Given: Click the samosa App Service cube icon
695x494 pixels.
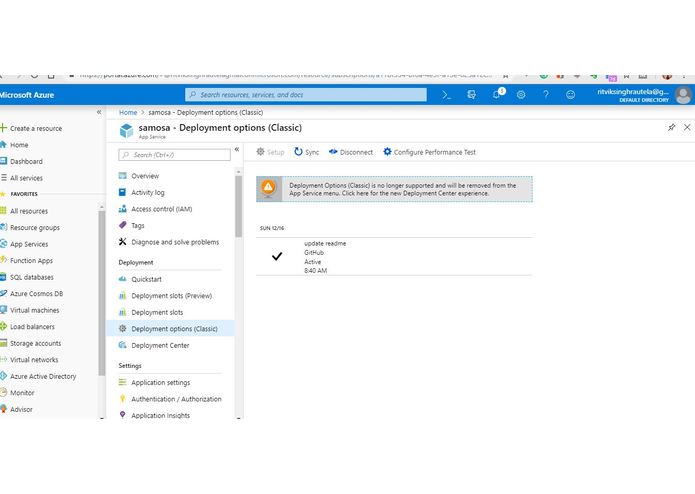Looking at the screenshot, I should point(126,131).
